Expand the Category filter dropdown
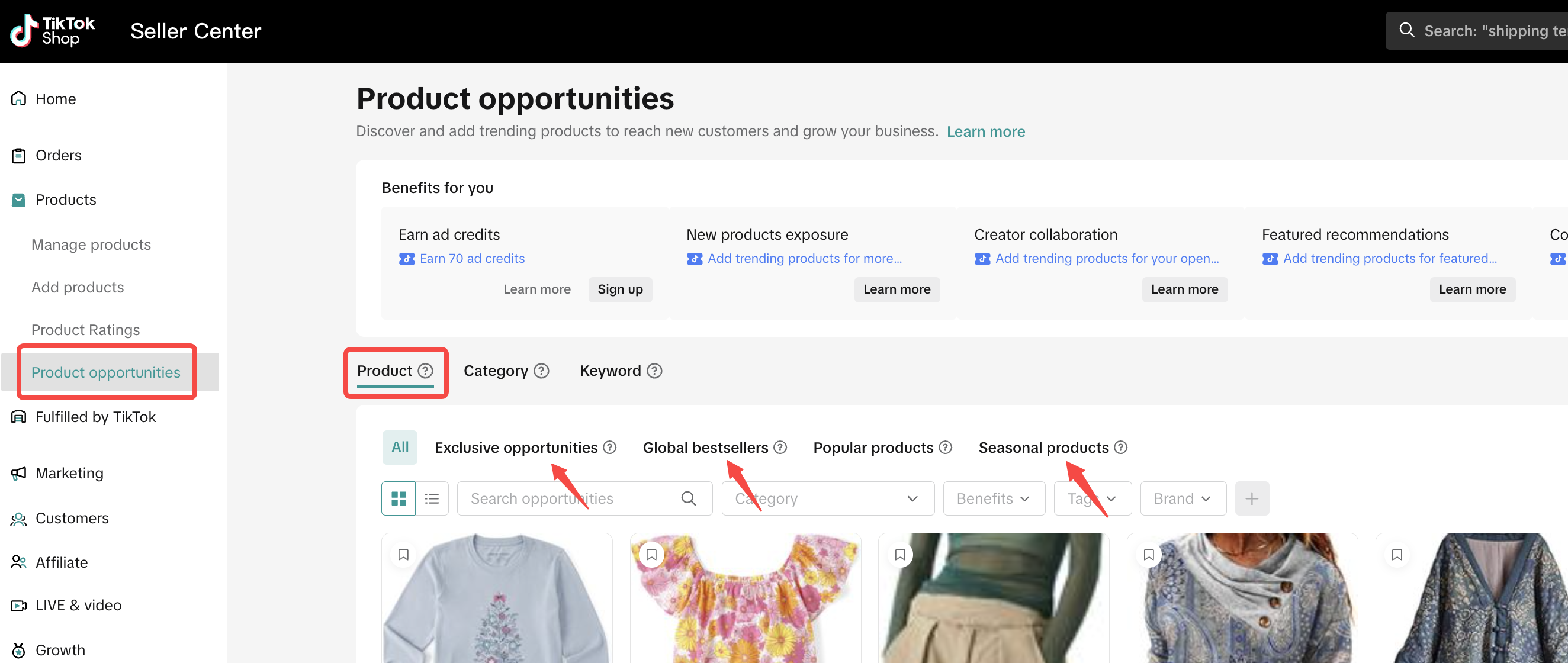 tap(827, 499)
